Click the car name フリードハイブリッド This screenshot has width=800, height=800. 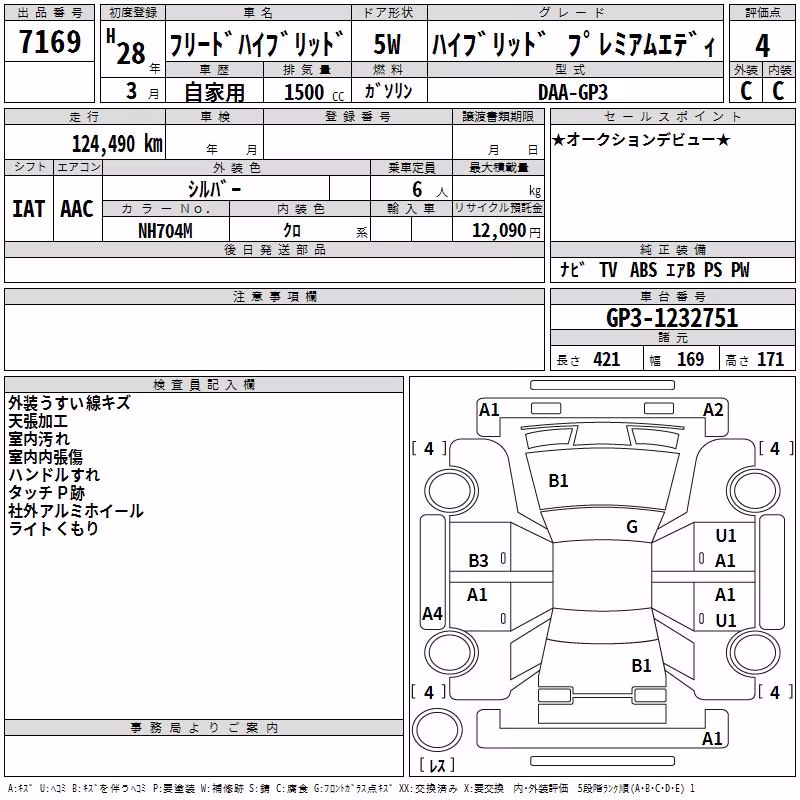pos(257,43)
